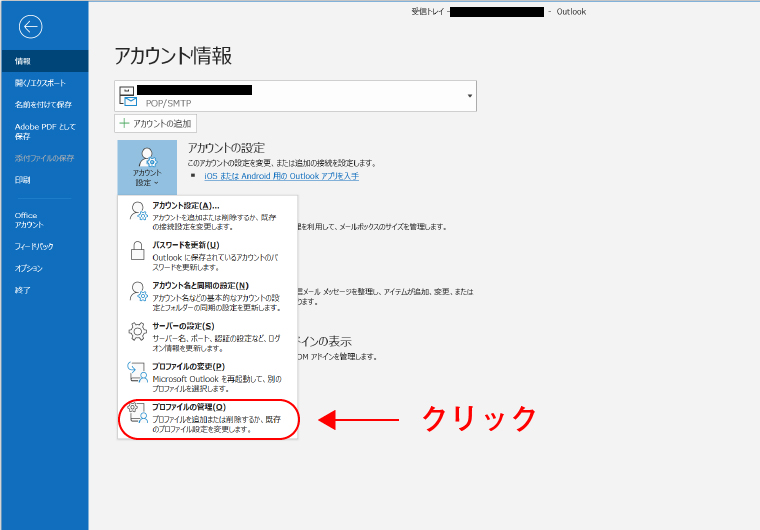Click the gear icon beside サーバーの設定
Viewport: 760px width, 530px height.
(138, 332)
